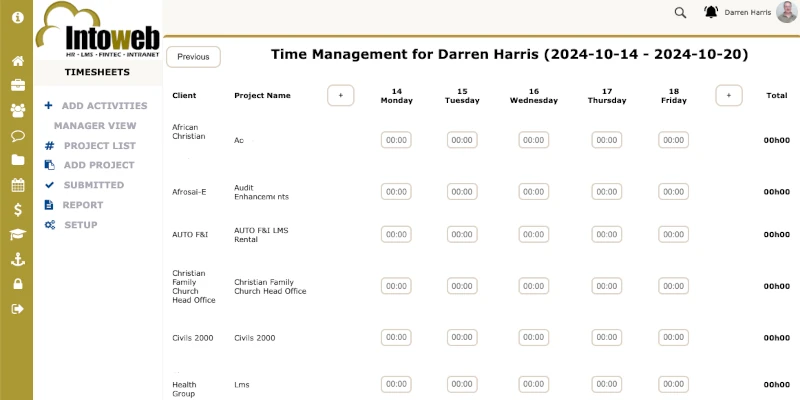Click 'AUTO F&I LMS Rental' project name
The image size is (800, 400).
[261, 235]
